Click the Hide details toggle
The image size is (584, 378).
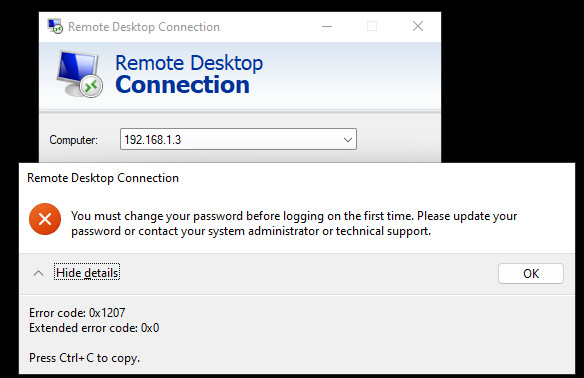[x=87, y=273]
